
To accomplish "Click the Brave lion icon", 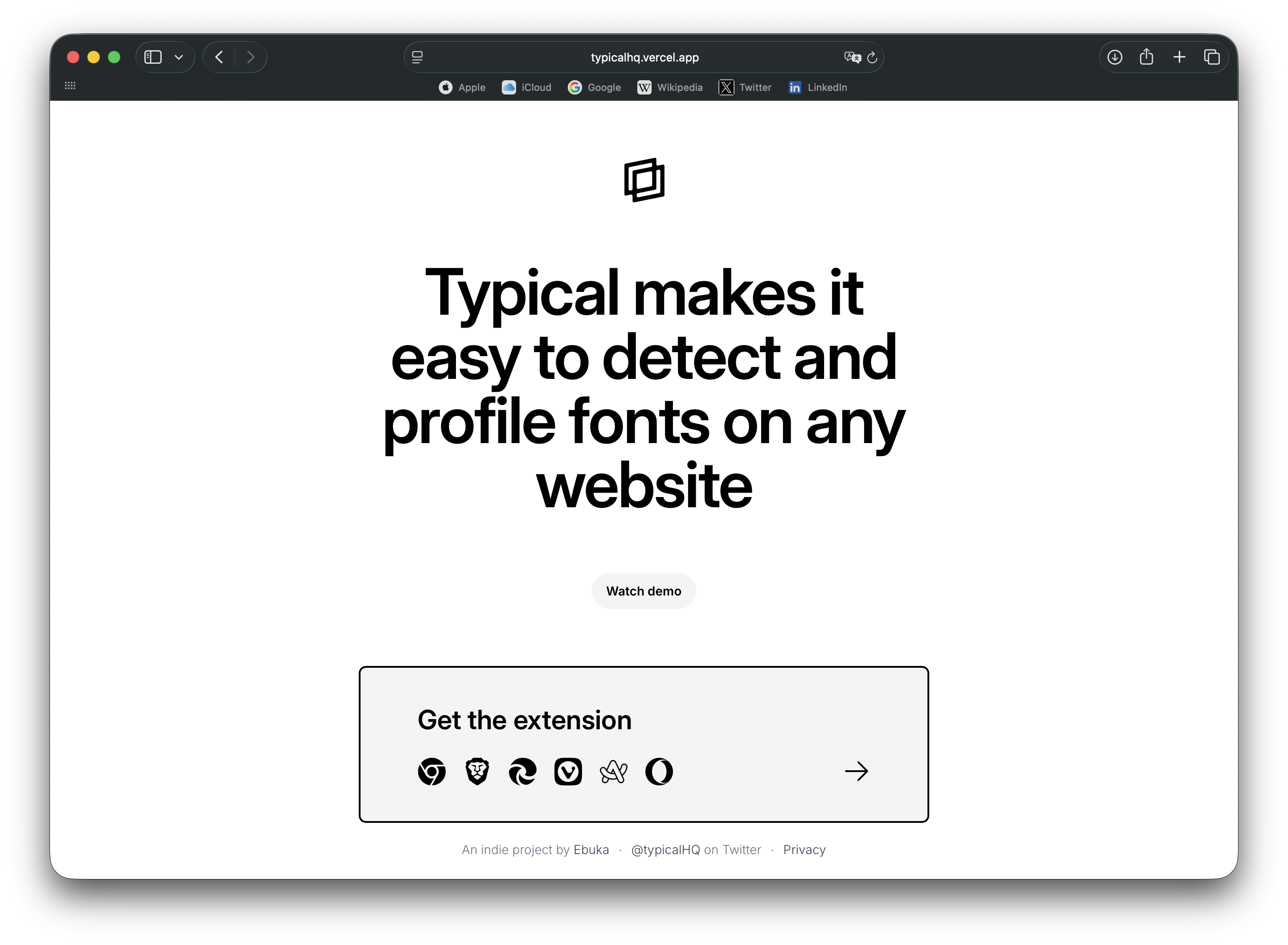I will pos(477,771).
